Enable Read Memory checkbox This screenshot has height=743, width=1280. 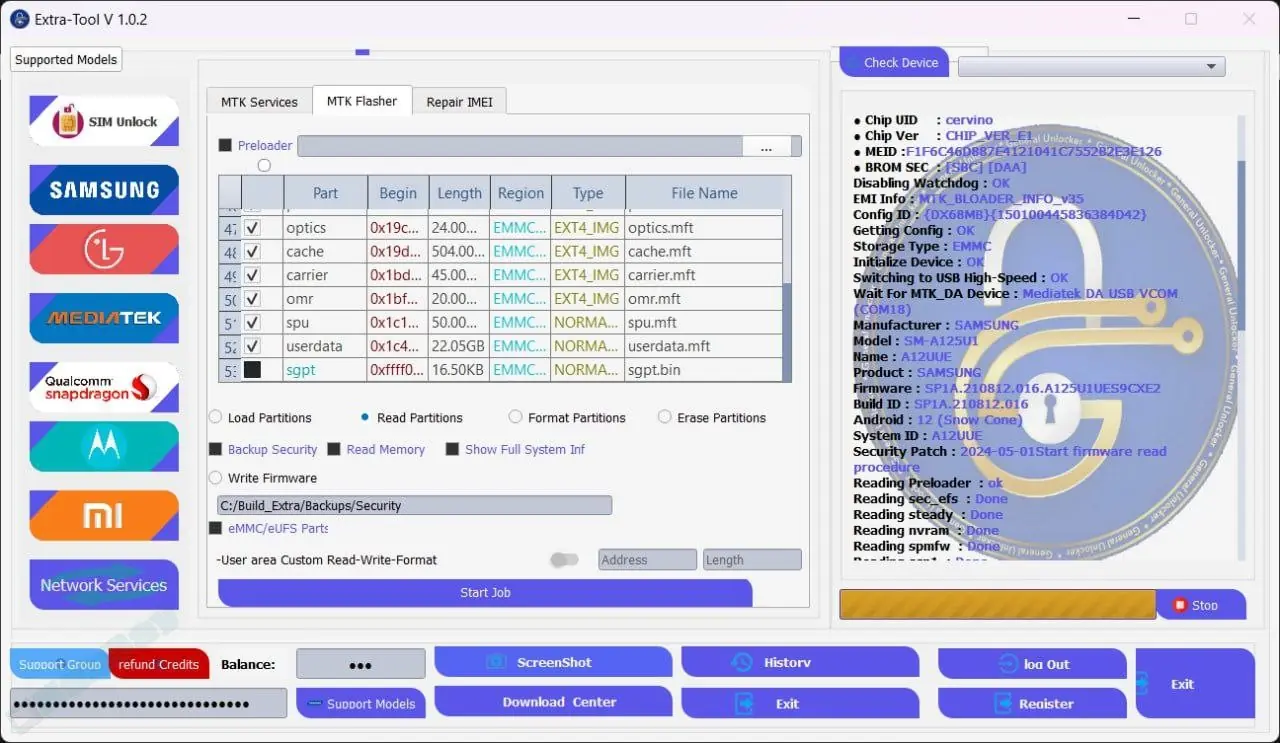point(334,450)
